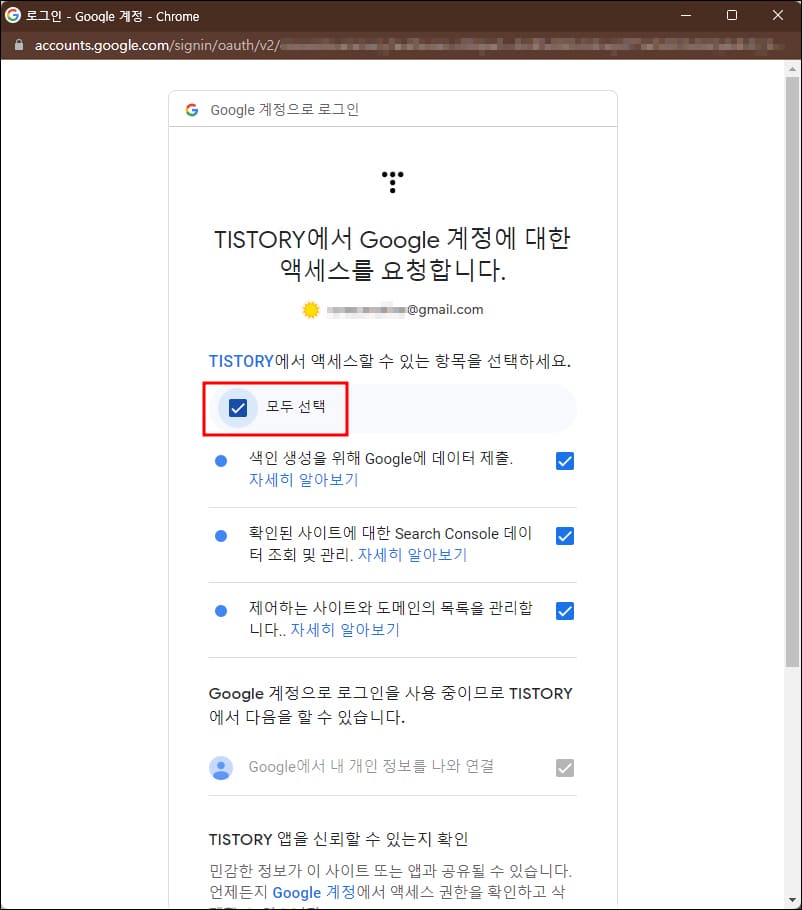
Task: Click the TISTORY dotted logo icon
Action: pos(393,182)
